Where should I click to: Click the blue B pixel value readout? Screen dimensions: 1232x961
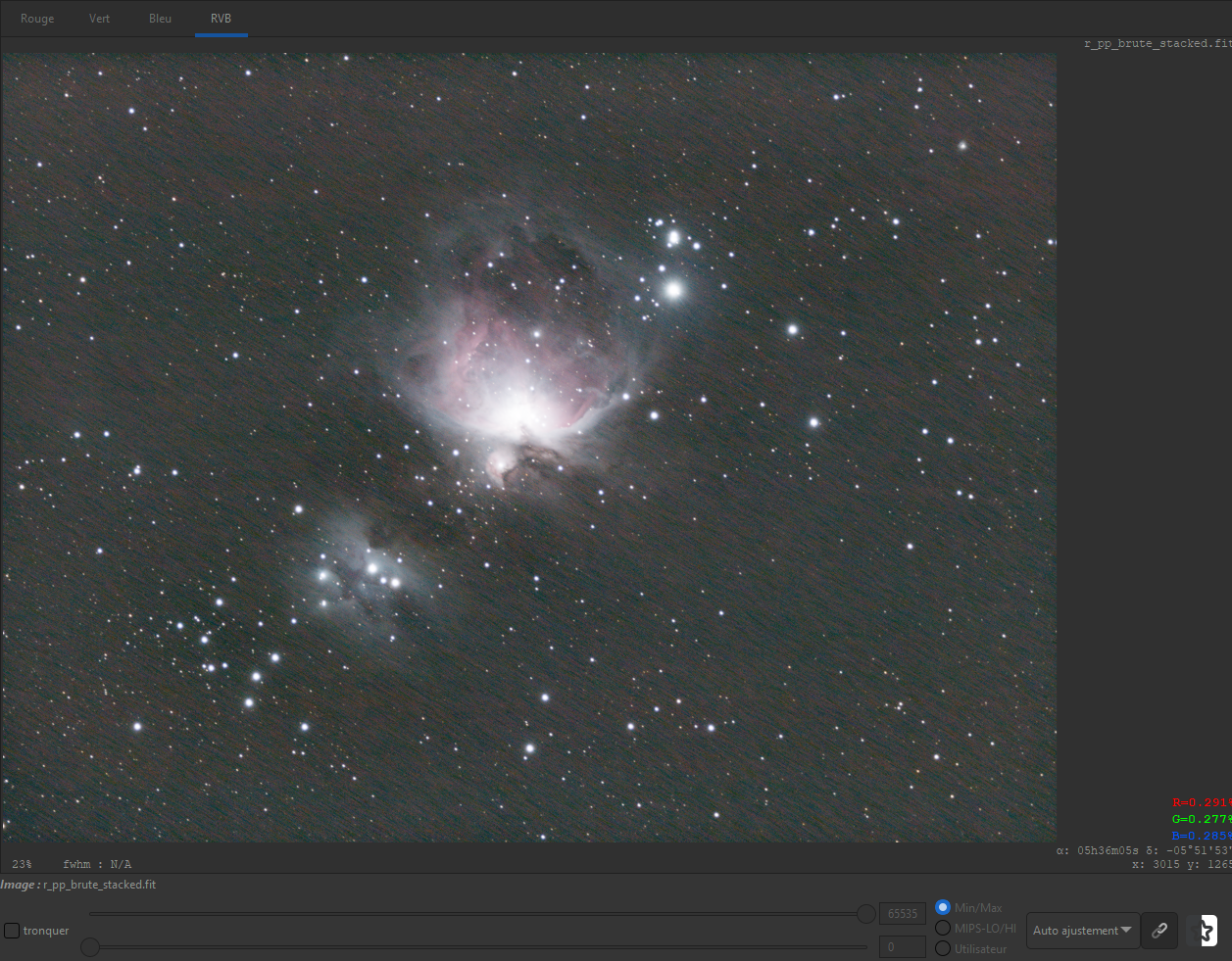click(1202, 837)
